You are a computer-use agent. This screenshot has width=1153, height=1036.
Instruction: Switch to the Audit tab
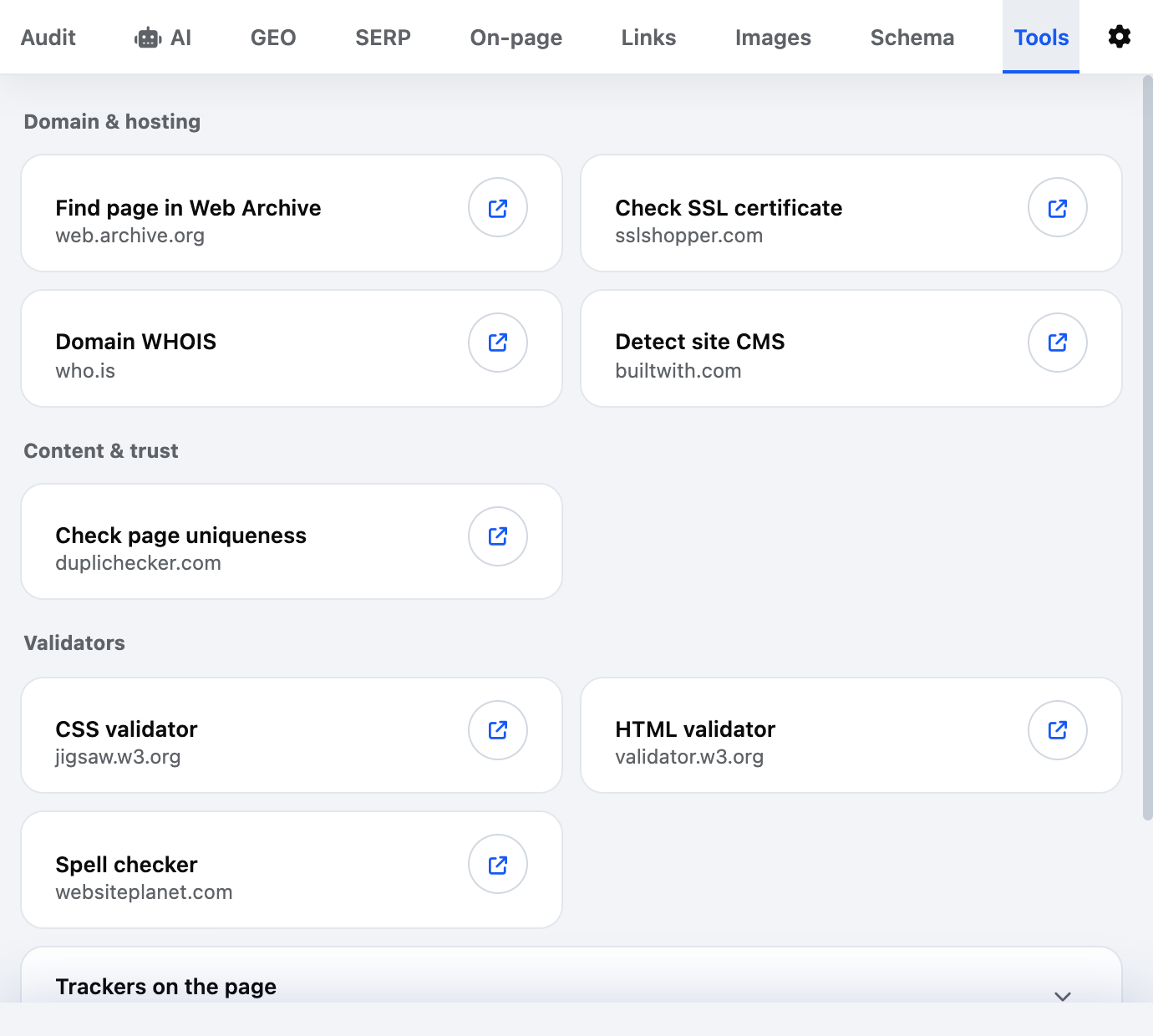click(48, 38)
